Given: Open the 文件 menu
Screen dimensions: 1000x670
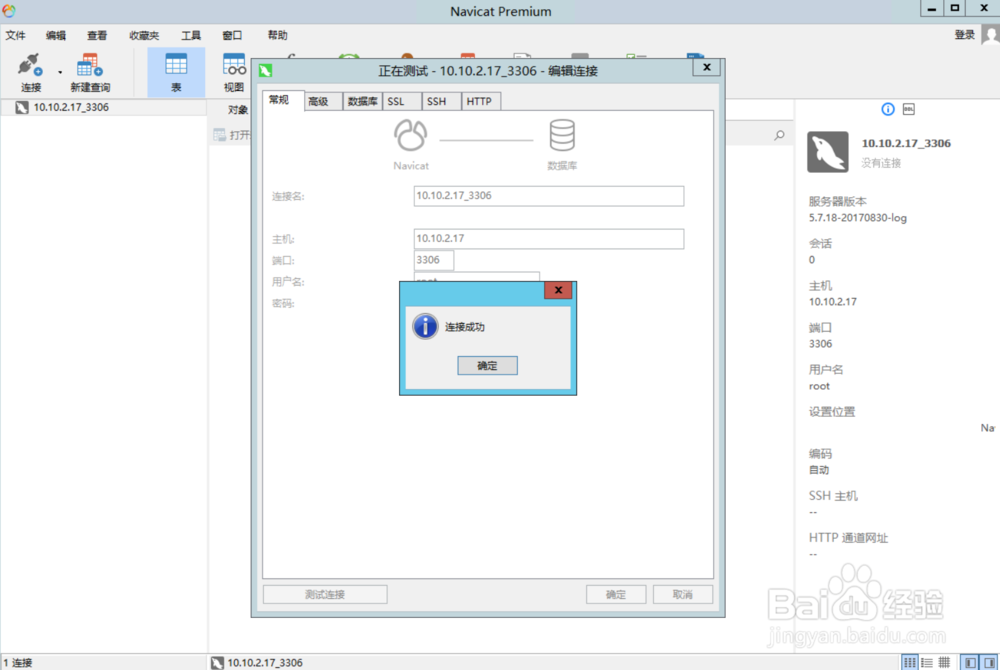Looking at the screenshot, I should click(15, 35).
